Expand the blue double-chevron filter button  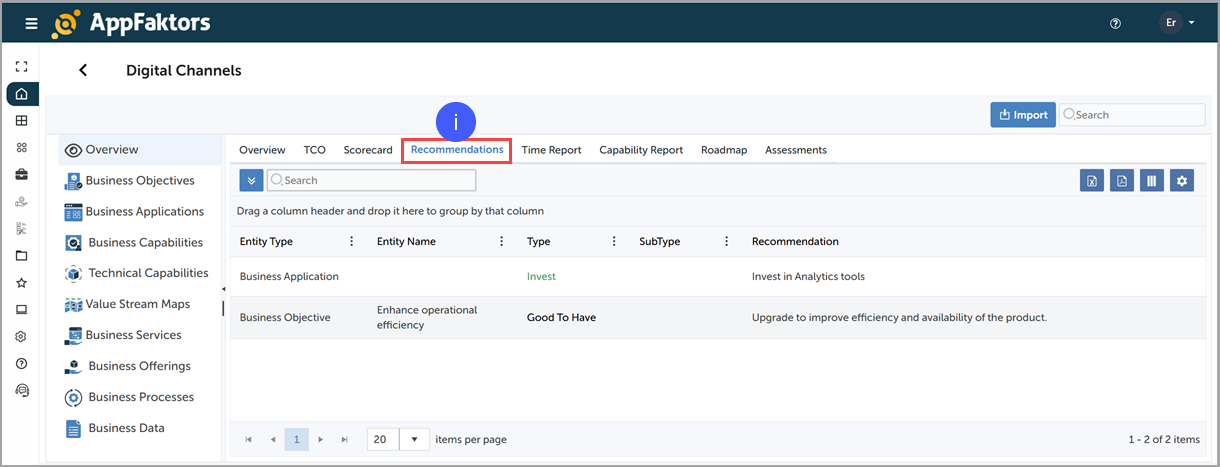pos(251,180)
